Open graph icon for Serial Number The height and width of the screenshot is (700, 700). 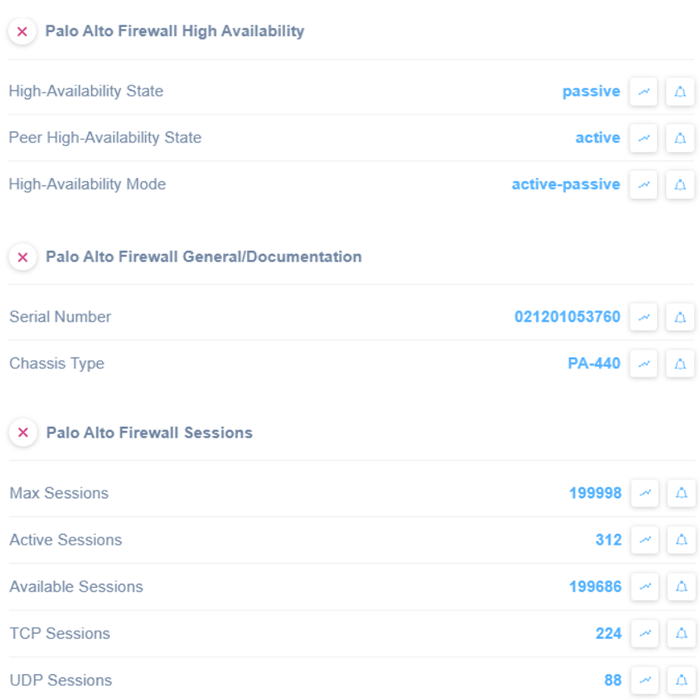[644, 317]
